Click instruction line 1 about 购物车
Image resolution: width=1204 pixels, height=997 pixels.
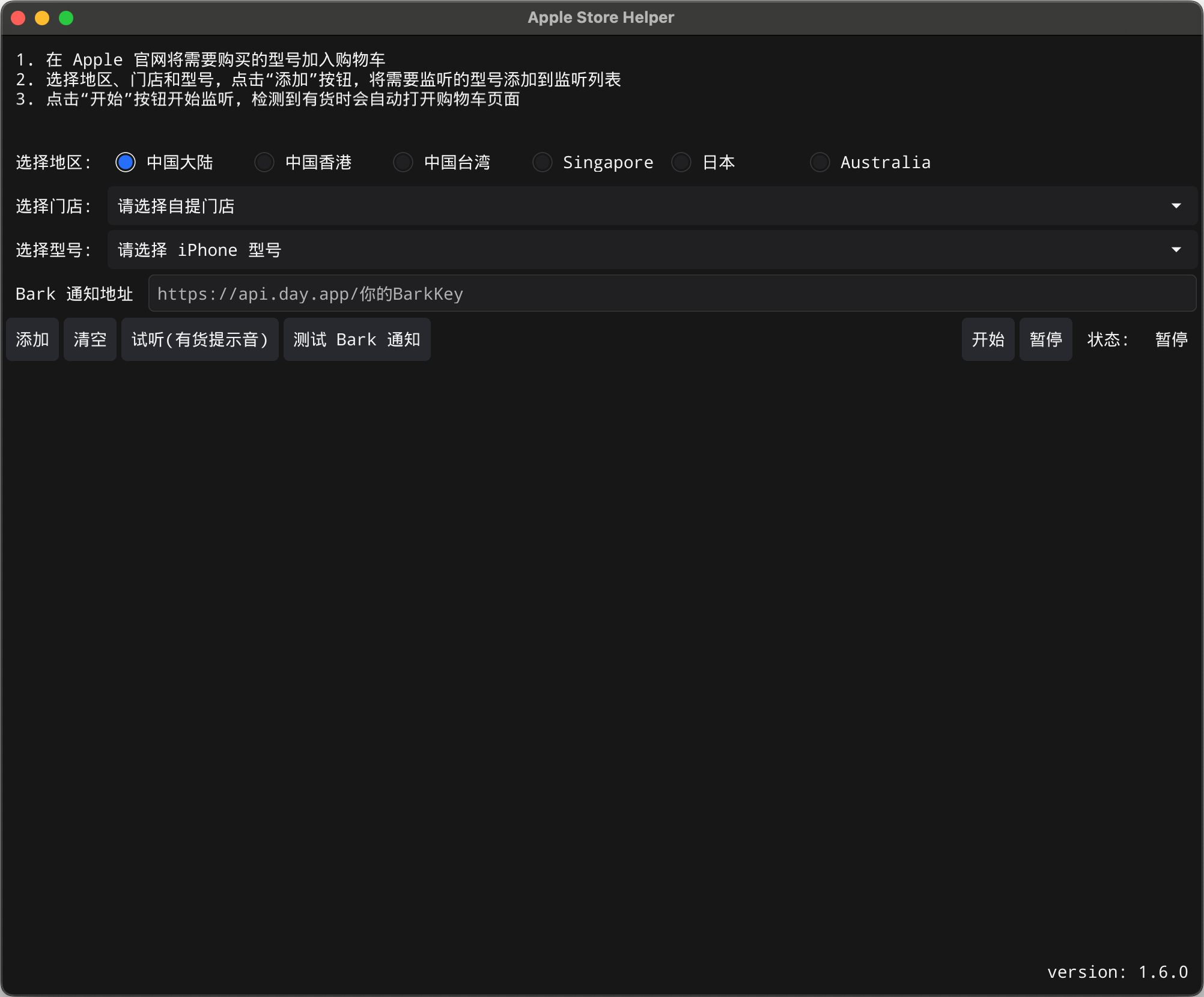[x=200, y=59]
